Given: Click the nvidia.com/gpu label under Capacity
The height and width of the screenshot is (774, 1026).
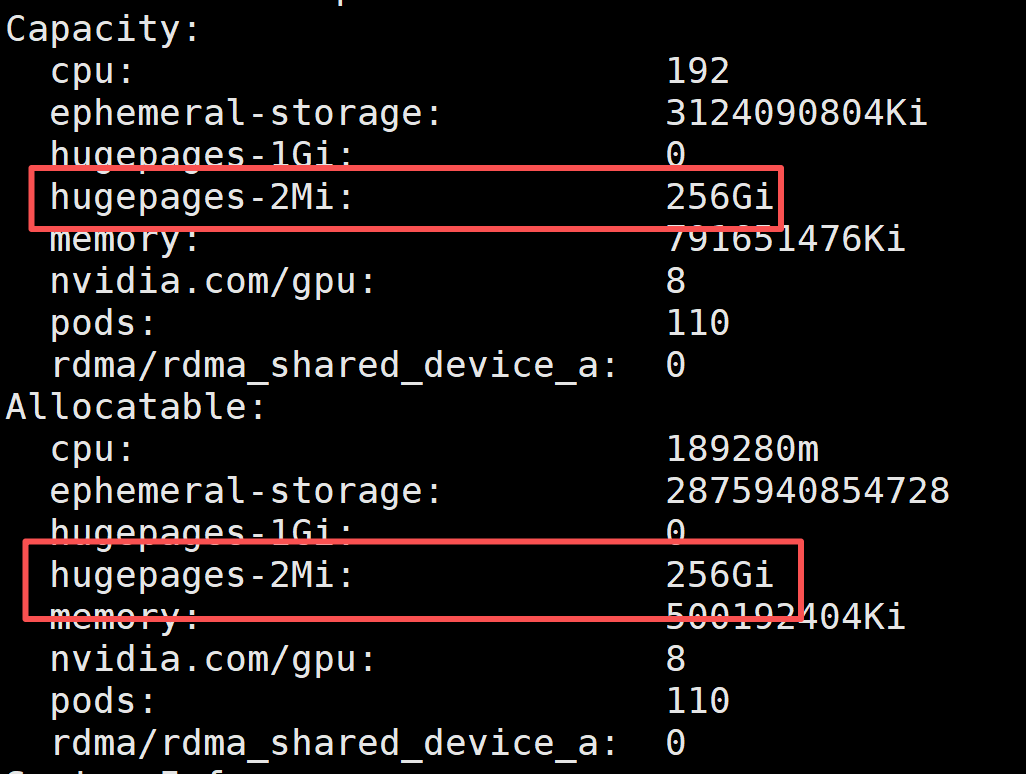Looking at the screenshot, I should (213, 281).
